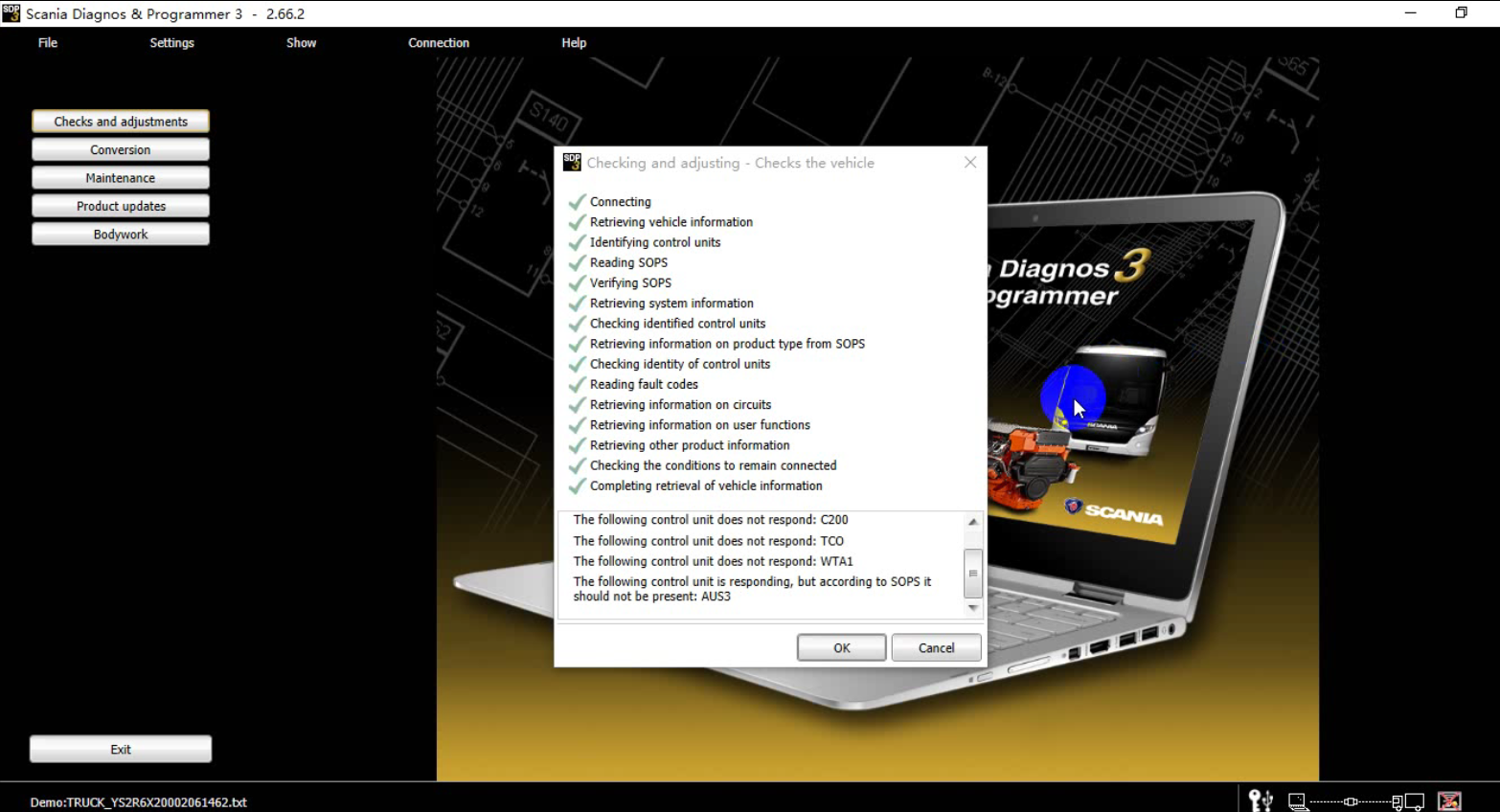The image size is (1500, 812).
Task: Click checkmark beside Completing retrieval of vehicle information
Action: coord(577,485)
